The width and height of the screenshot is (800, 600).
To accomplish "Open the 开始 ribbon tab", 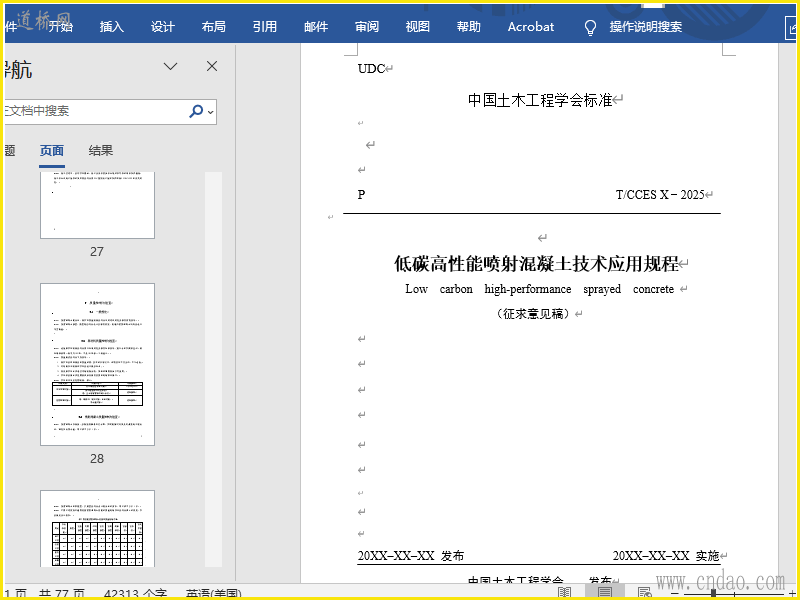I will pos(61,27).
